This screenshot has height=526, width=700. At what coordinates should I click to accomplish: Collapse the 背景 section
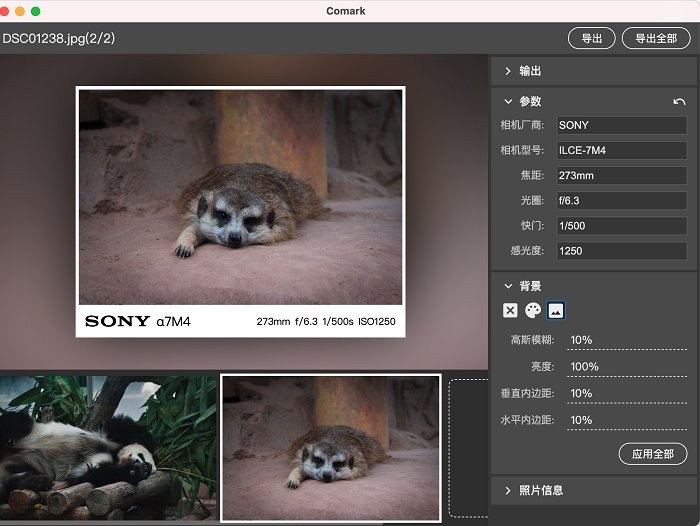(x=529, y=286)
